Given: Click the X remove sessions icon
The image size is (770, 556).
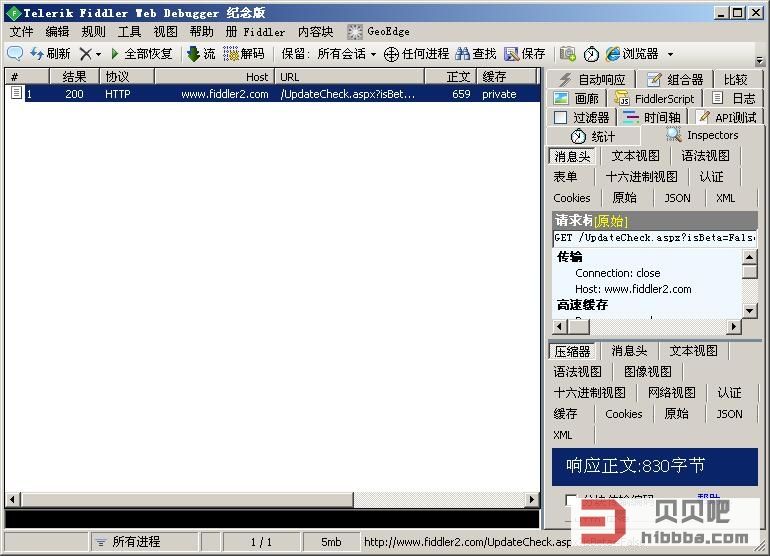Looking at the screenshot, I should [x=85, y=54].
